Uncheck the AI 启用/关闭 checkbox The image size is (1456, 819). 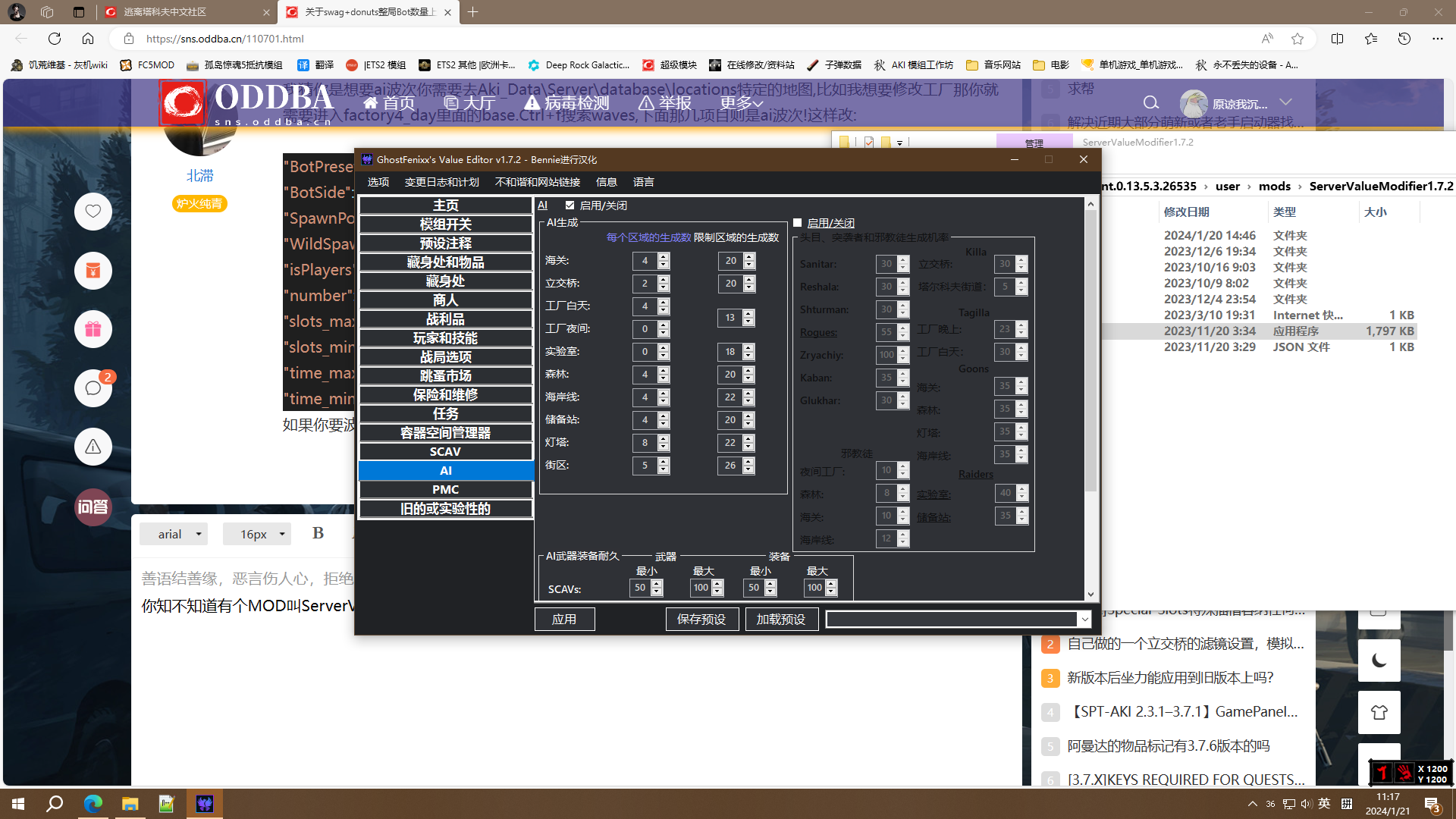[570, 206]
